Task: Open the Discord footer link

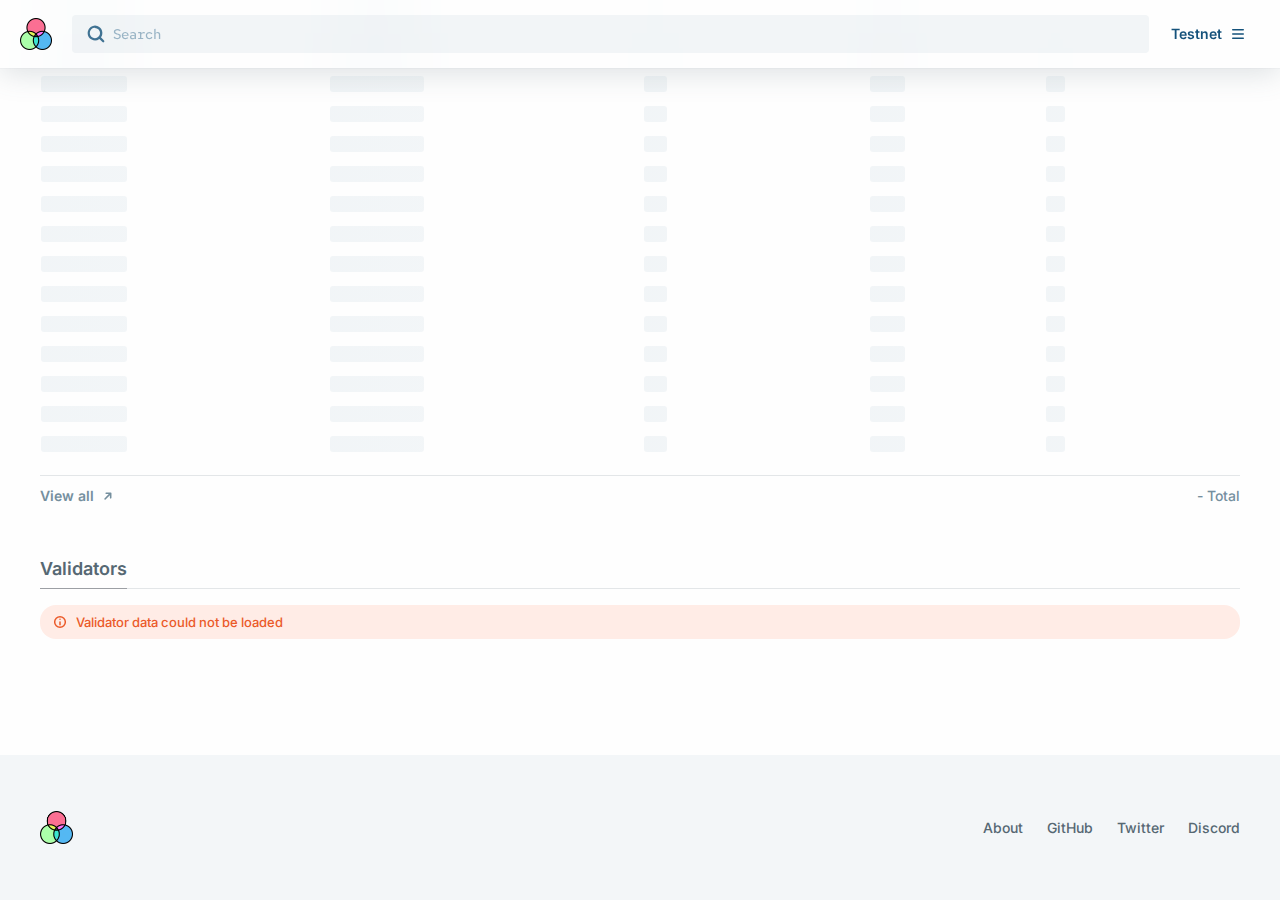Action: (1214, 828)
